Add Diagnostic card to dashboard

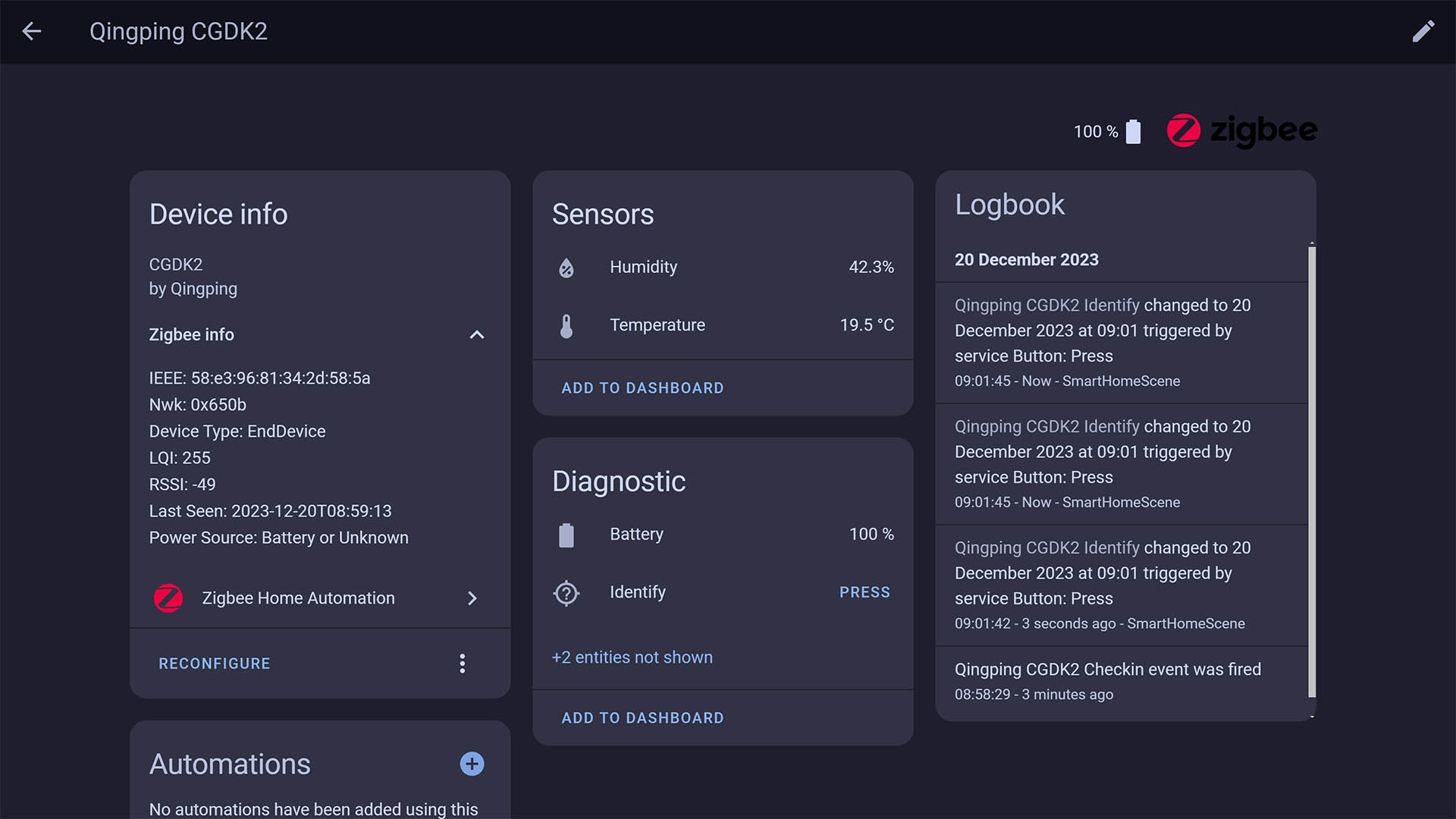click(x=642, y=718)
